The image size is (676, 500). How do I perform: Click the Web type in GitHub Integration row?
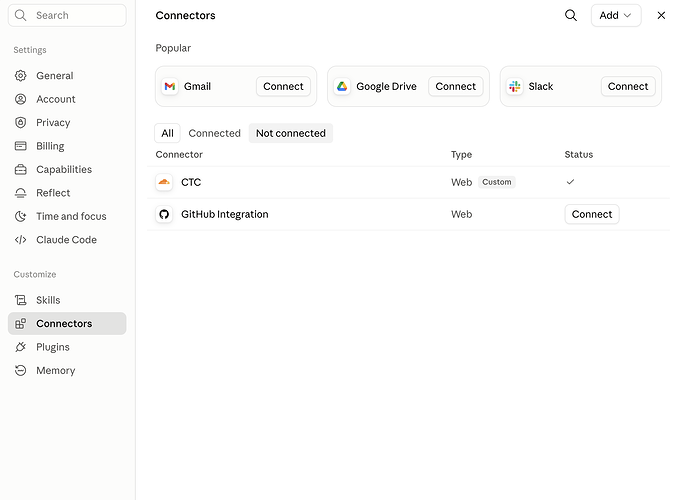pyautogui.click(x=461, y=214)
